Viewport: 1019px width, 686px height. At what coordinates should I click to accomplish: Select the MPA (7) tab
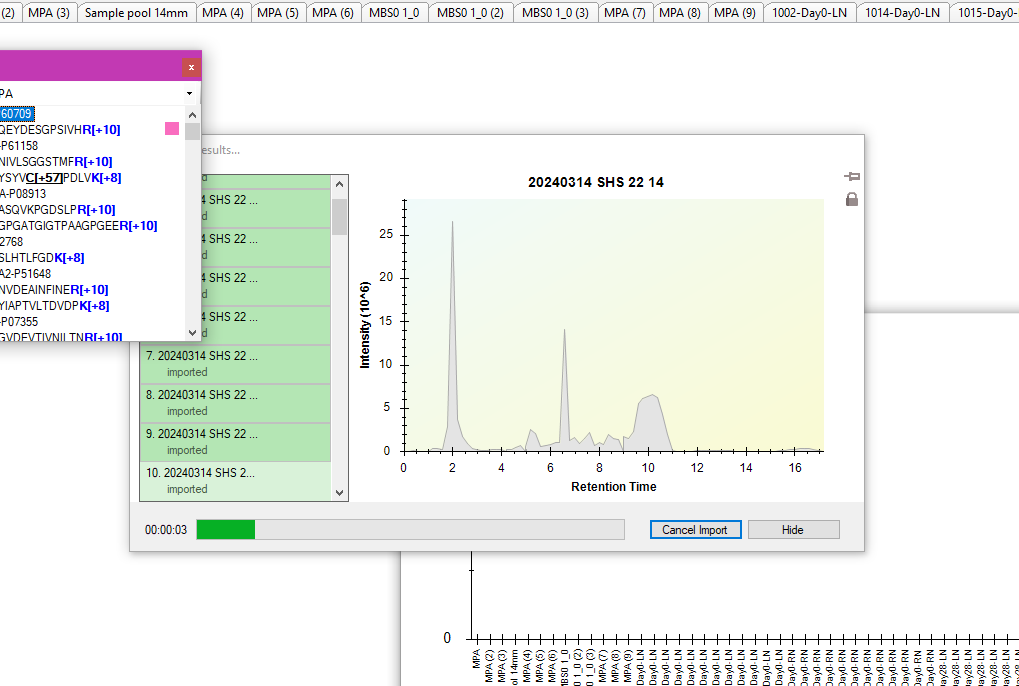[x=625, y=13]
